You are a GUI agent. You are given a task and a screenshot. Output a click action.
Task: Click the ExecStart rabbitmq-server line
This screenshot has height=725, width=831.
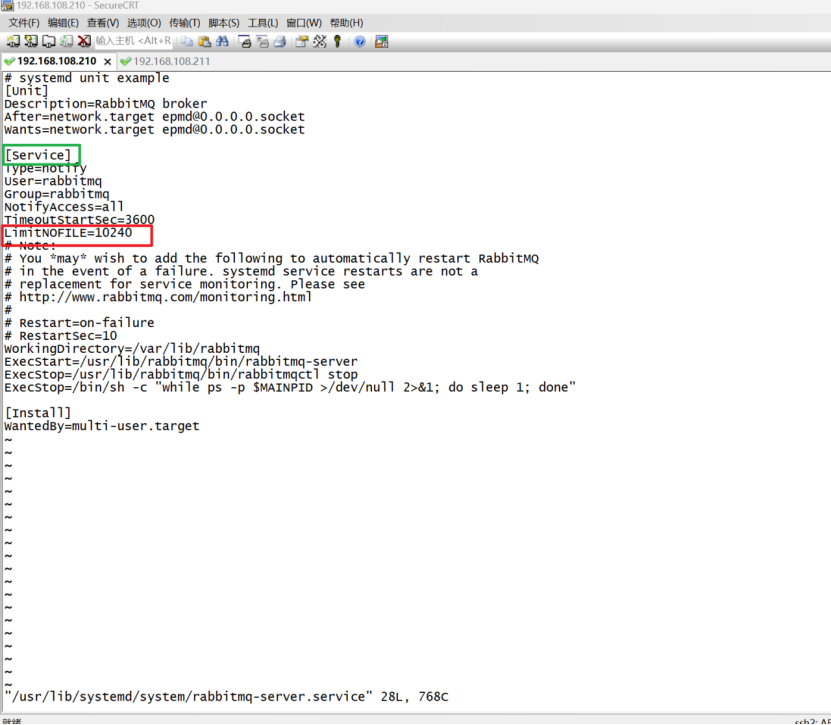pos(181,361)
